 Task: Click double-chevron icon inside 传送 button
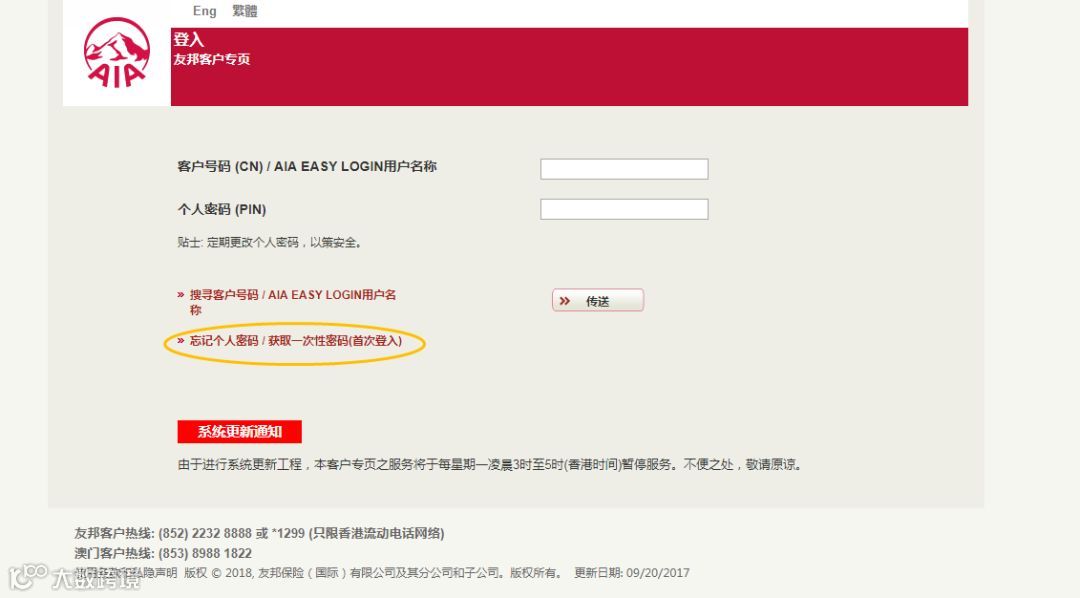pos(565,301)
